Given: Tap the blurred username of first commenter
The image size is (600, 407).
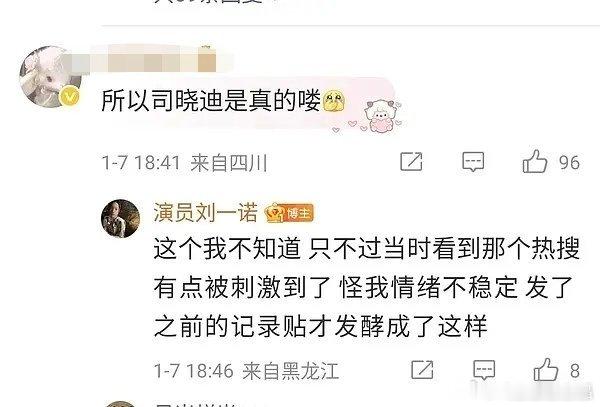Looking at the screenshot, I should coord(148,60).
